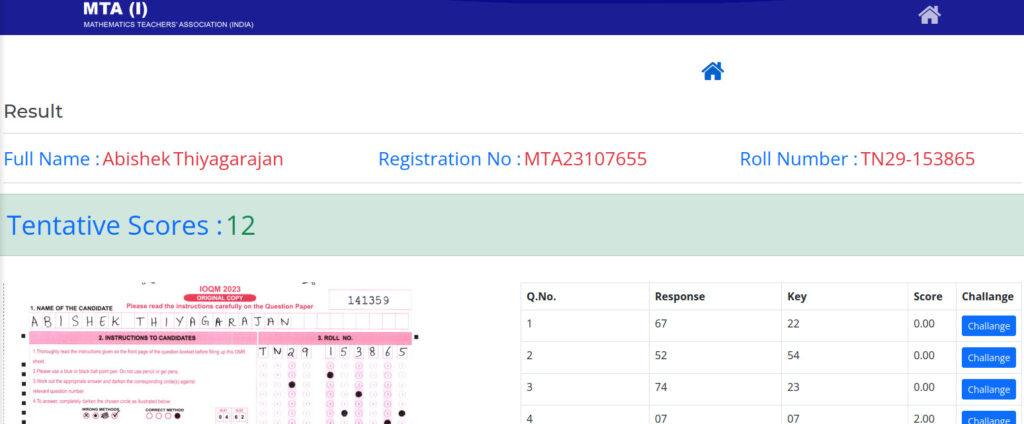Viewport: 1024px width, 424px height.
Task: Click the Result heading
Action: [x=33, y=112]
